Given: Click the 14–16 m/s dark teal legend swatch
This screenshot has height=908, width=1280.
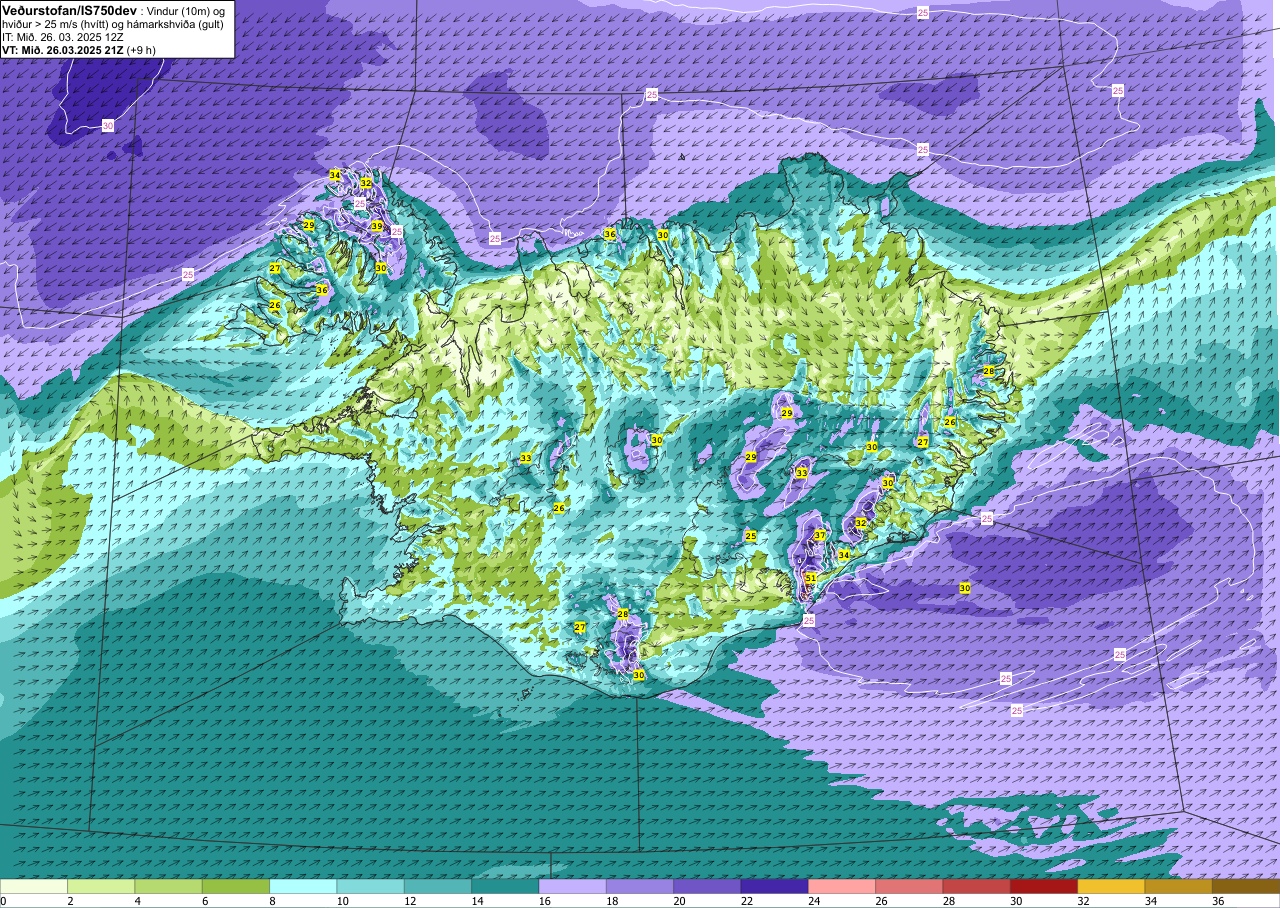Looking at the screenshot, I should pyautogui.click(x=505, y=886).
